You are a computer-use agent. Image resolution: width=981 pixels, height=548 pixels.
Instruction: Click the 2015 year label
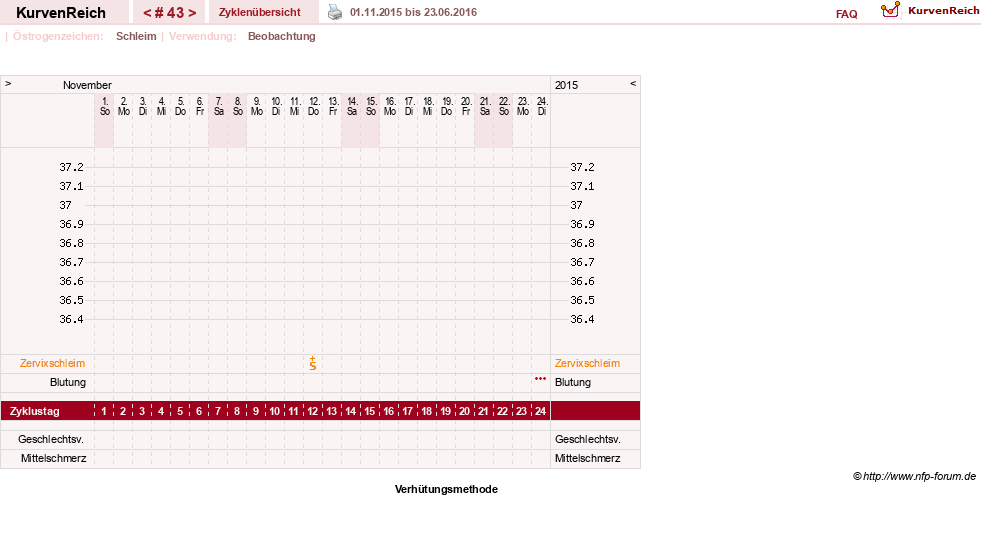point(566,85)
